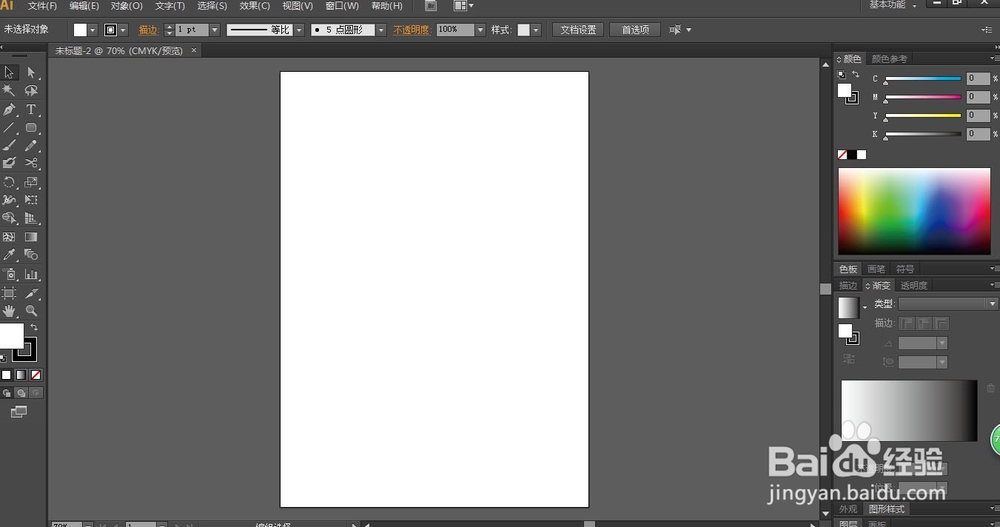Switch to the 颜色参考 tab
The height and width of the screenshot is (527, 1000).
[x=889, y=59]
